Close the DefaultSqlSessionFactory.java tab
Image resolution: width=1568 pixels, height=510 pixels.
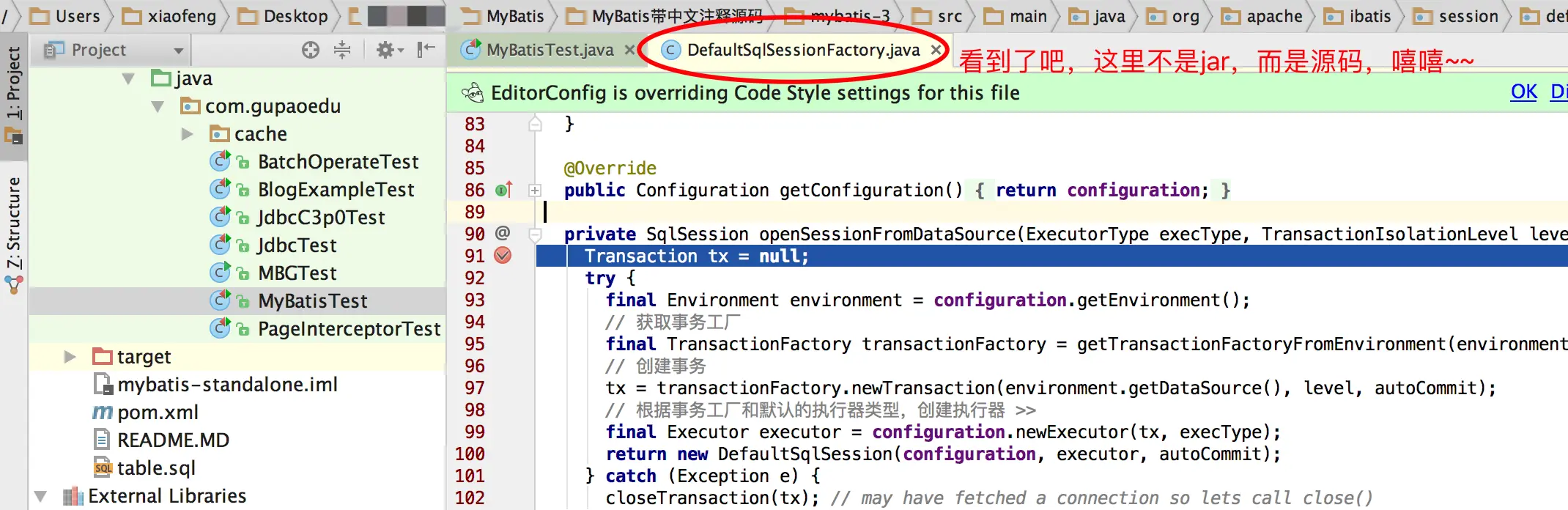[936, 50]
